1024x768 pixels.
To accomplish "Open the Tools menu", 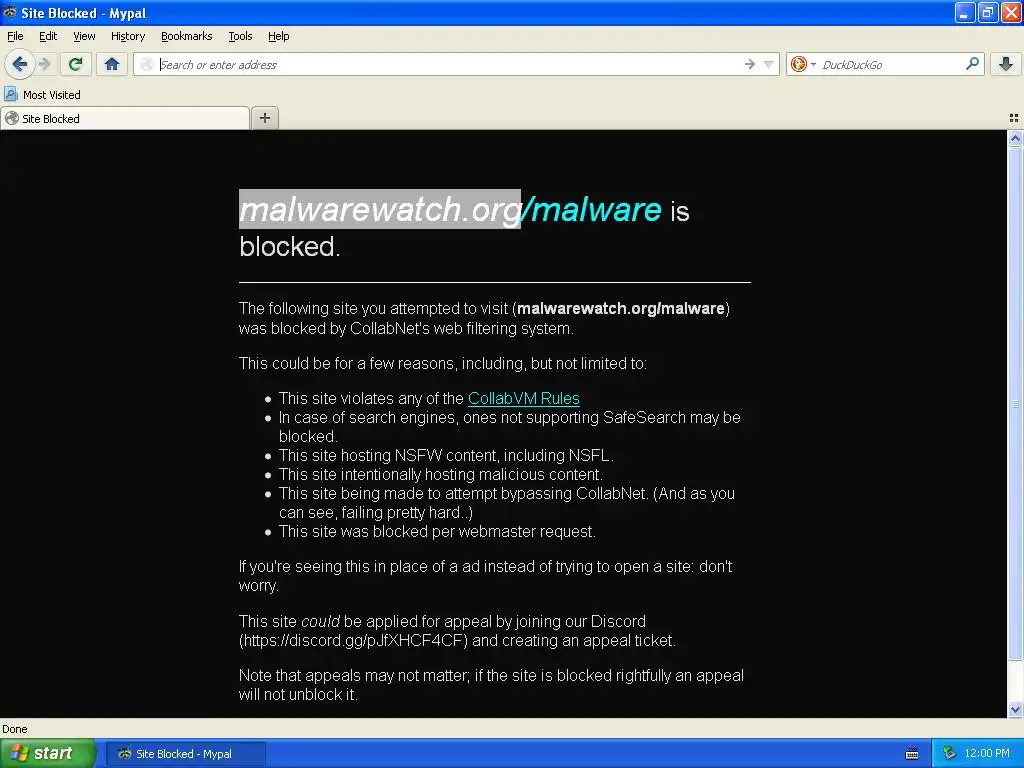I will [x=240, y=37].
